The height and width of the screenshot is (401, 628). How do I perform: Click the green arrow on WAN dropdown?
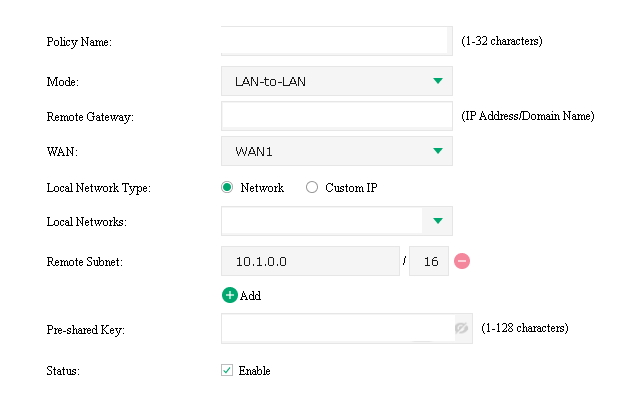tap(437, 151)
